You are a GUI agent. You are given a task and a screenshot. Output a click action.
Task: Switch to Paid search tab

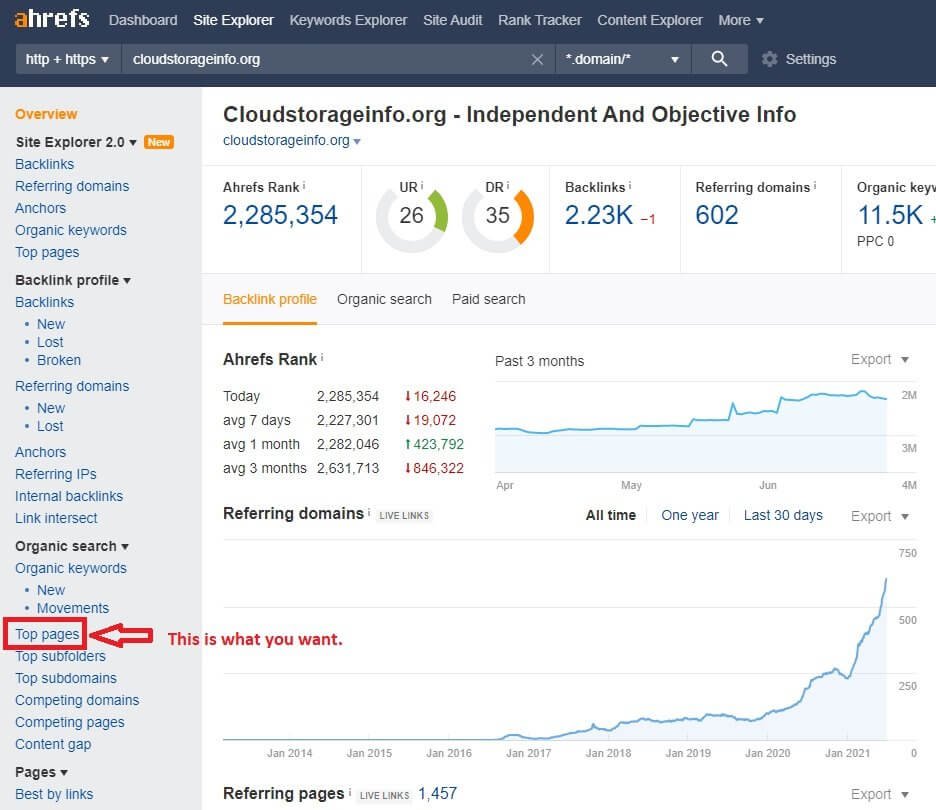click(488, 299)
